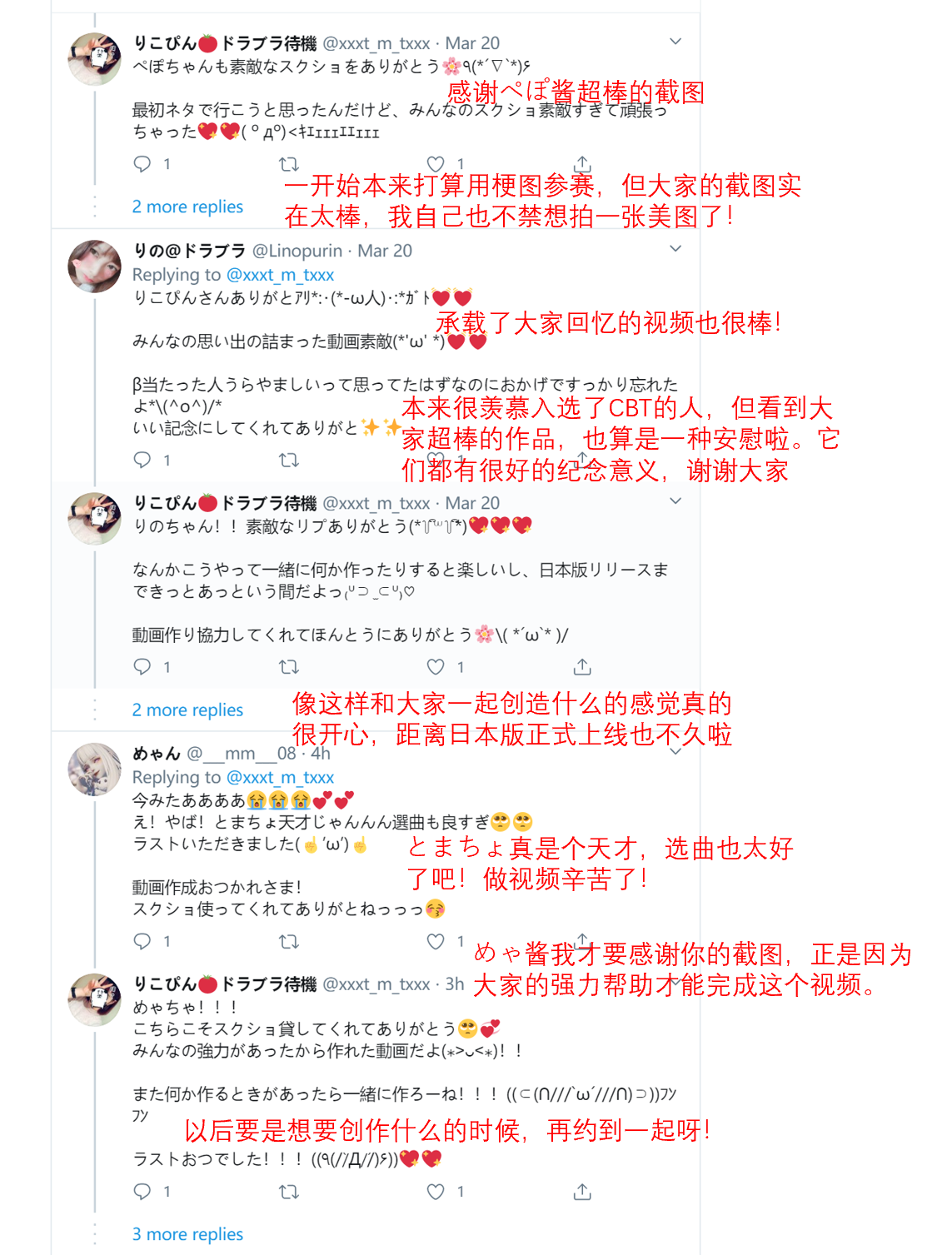Share the last りこぴん tweet from 3h ago
This screenshot has height=1255, width=952.
pos(582,1192)
